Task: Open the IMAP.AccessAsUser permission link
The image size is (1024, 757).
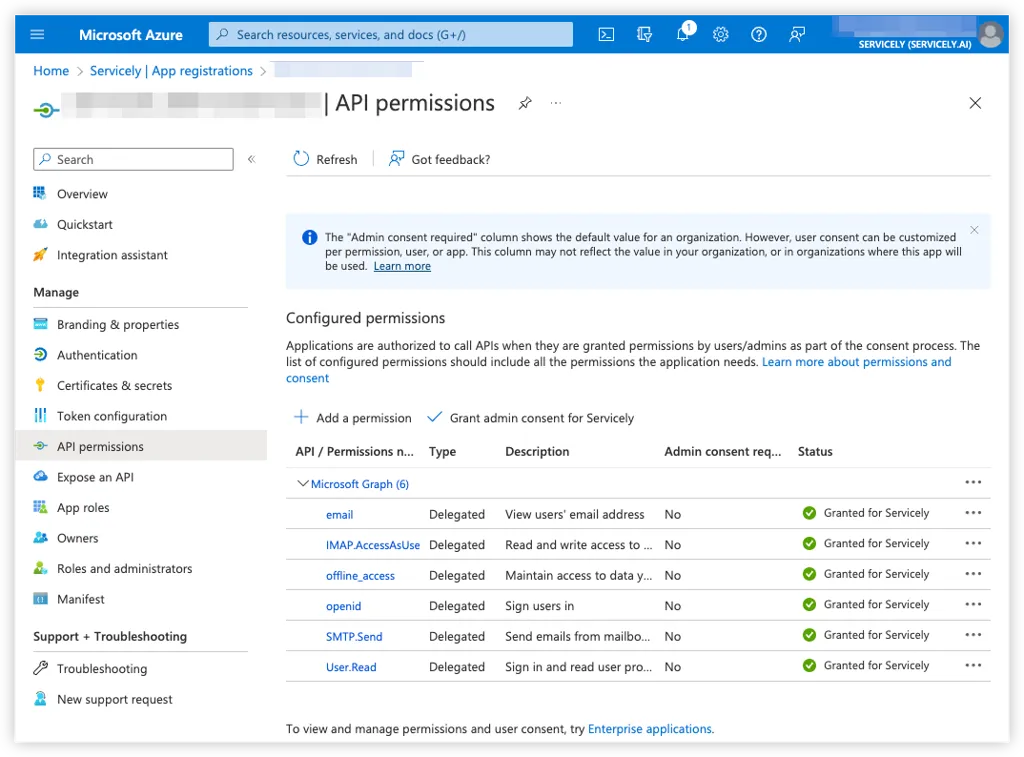Action: point(373,545)
